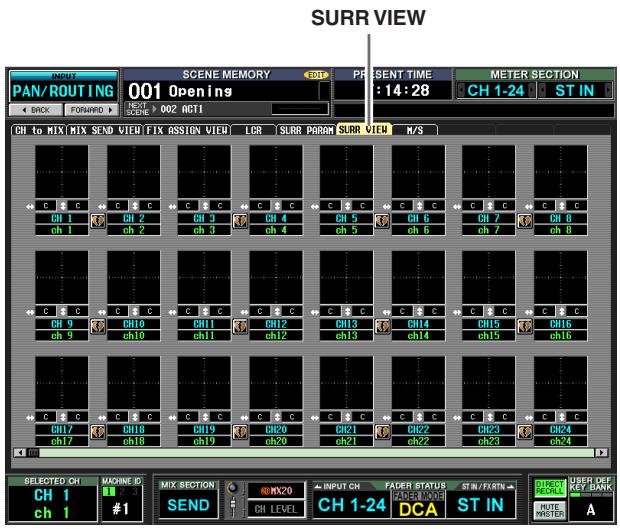Toggle pairing heart icon between CH 1 and CH 2
Viewport: 620px width, 529px height.
(x=98, y=221)
